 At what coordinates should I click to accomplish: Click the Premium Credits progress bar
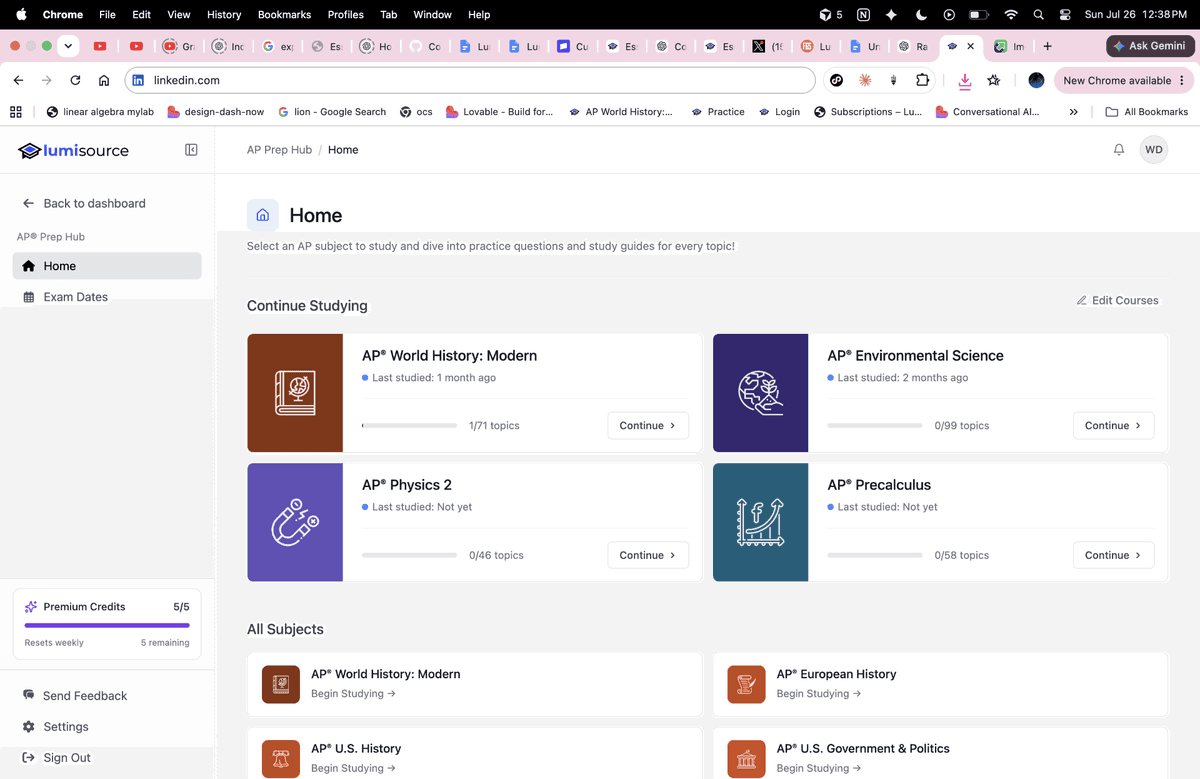point(107,625)
